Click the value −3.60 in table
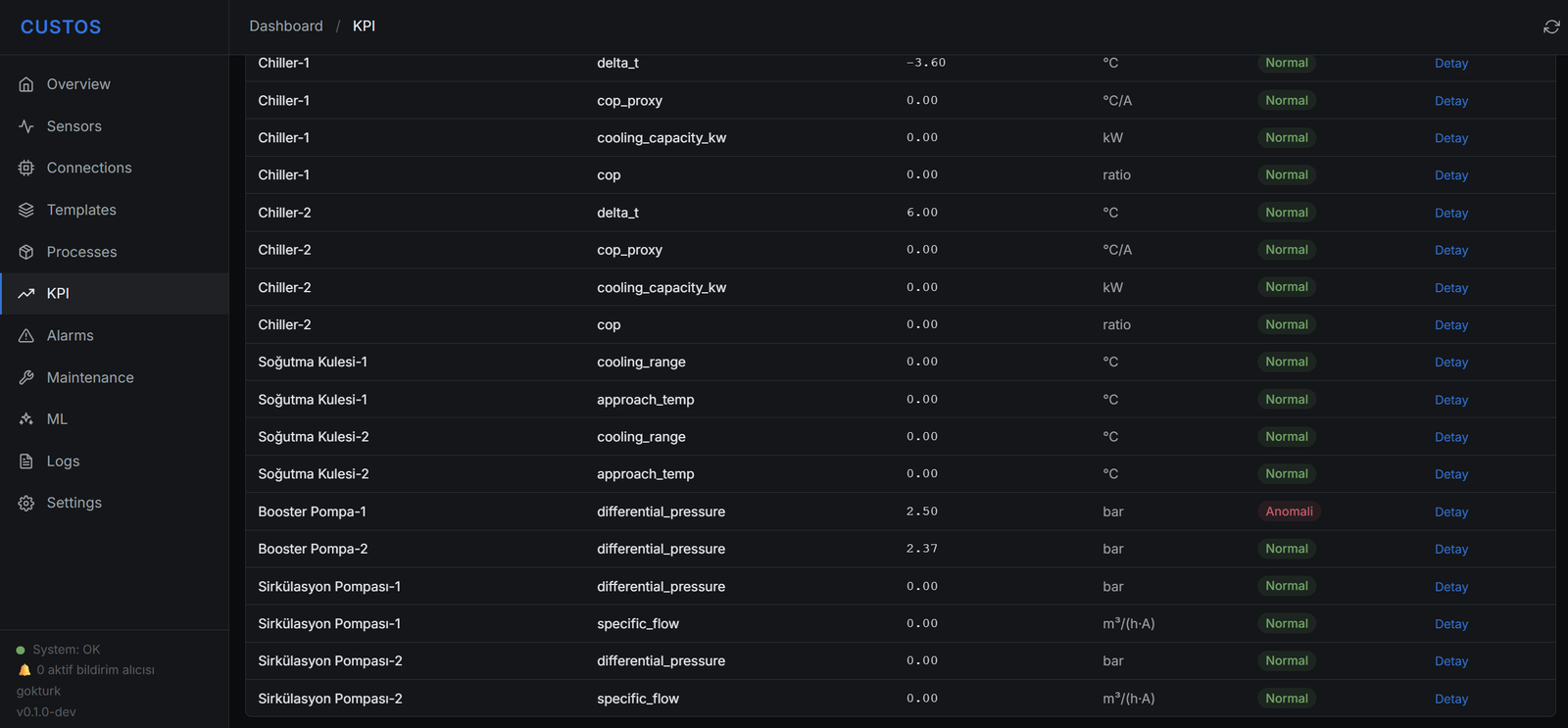 click(x=926, y=63)
